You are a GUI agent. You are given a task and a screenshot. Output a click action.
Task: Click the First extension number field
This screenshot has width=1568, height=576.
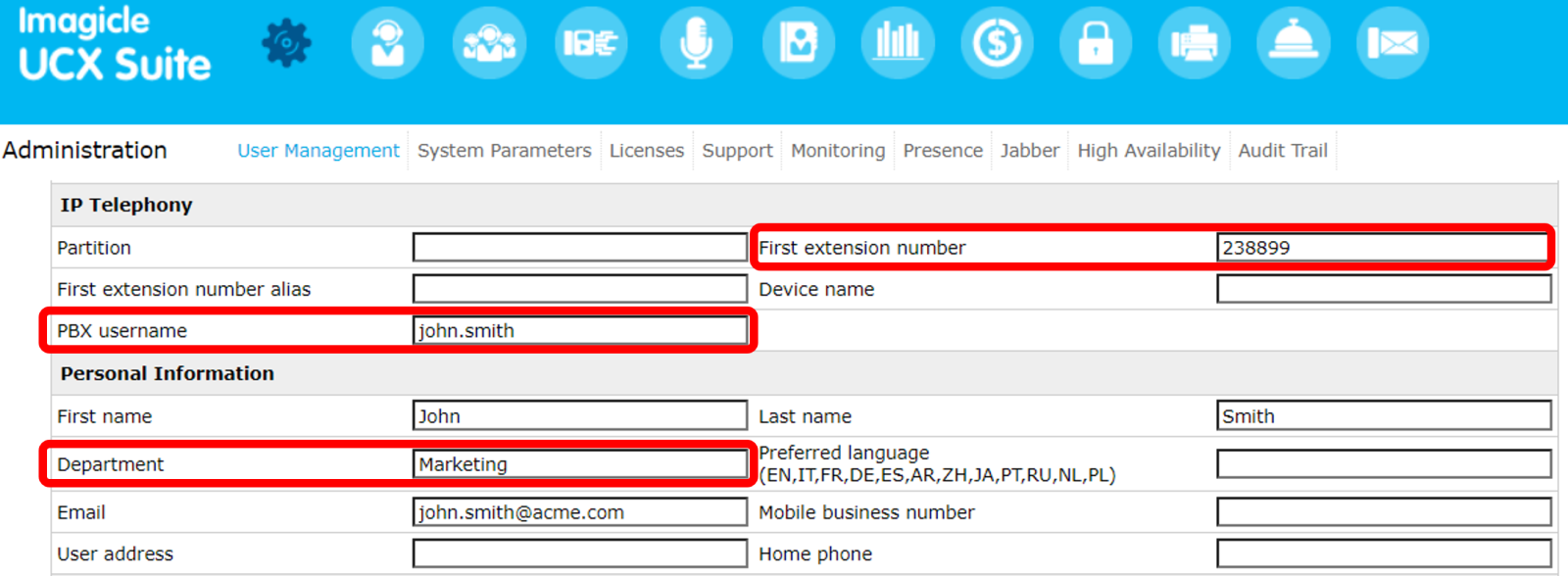[x=1382, y=248]
